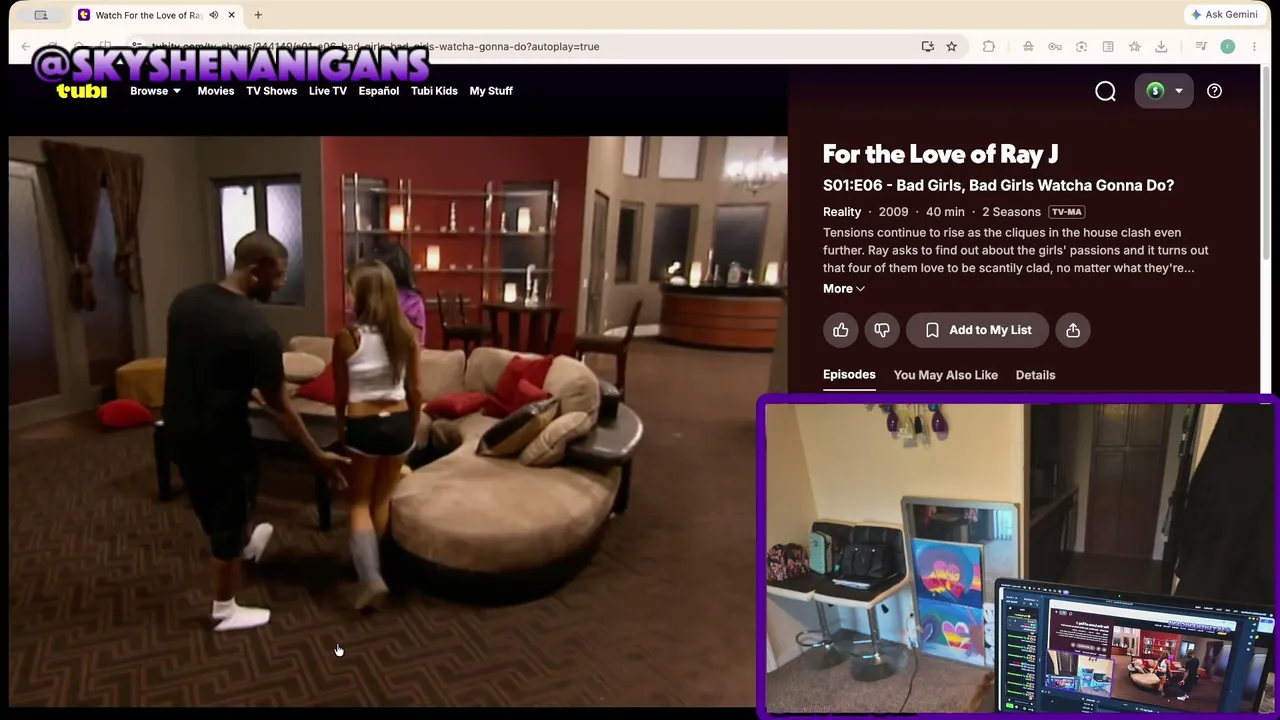The width and height of the screenshot is (1280, 720).
Task: Go to Live TV
Action: [x=328, y=91]
